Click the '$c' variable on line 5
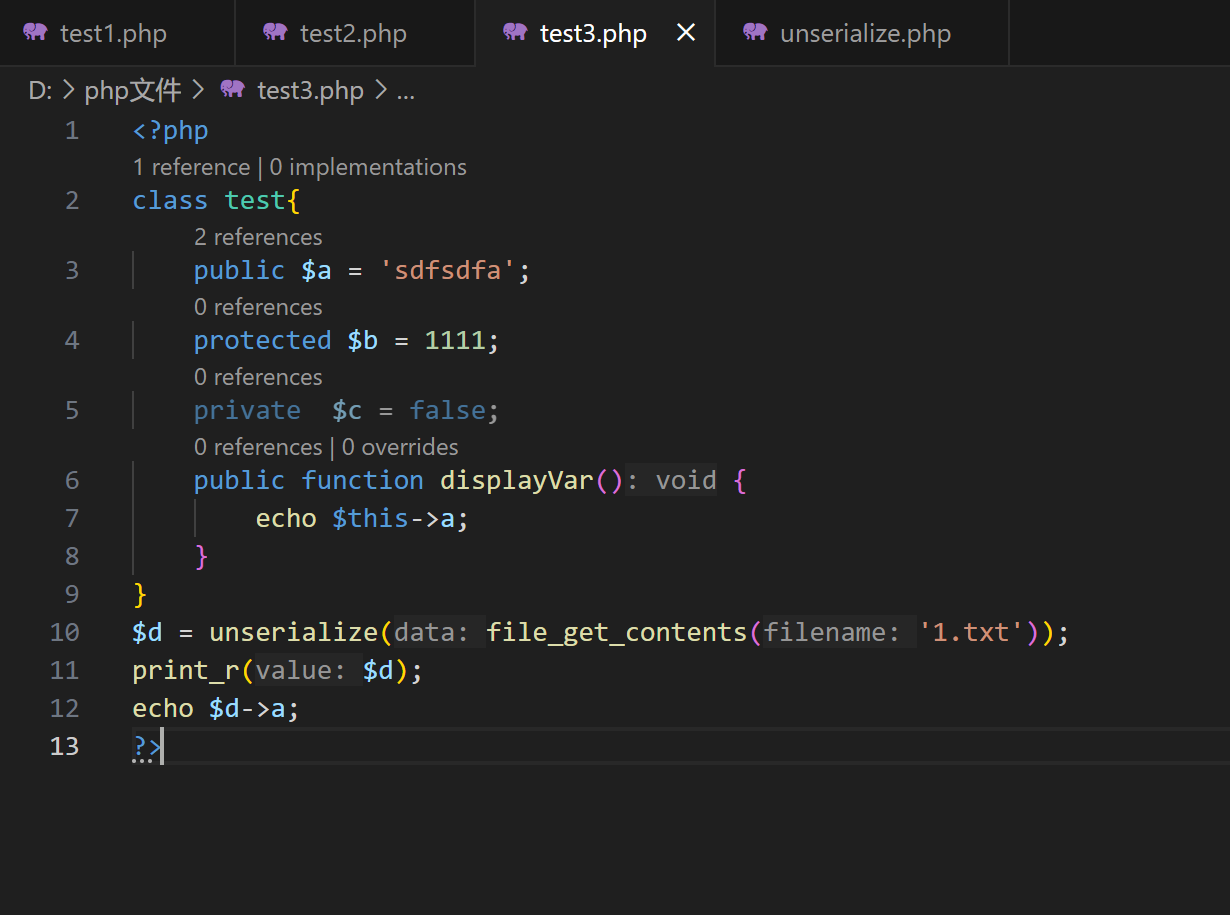1230x915 pixels. click(x=347, y=411)
